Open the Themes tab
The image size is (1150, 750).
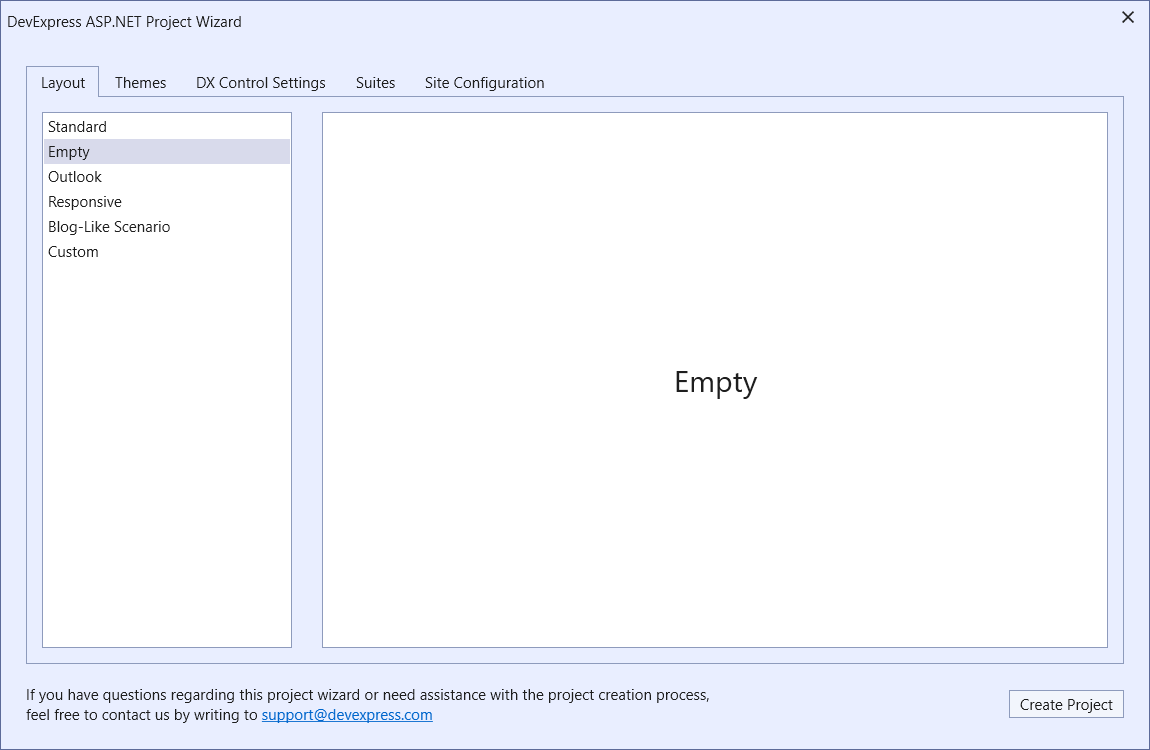[140, 82]
